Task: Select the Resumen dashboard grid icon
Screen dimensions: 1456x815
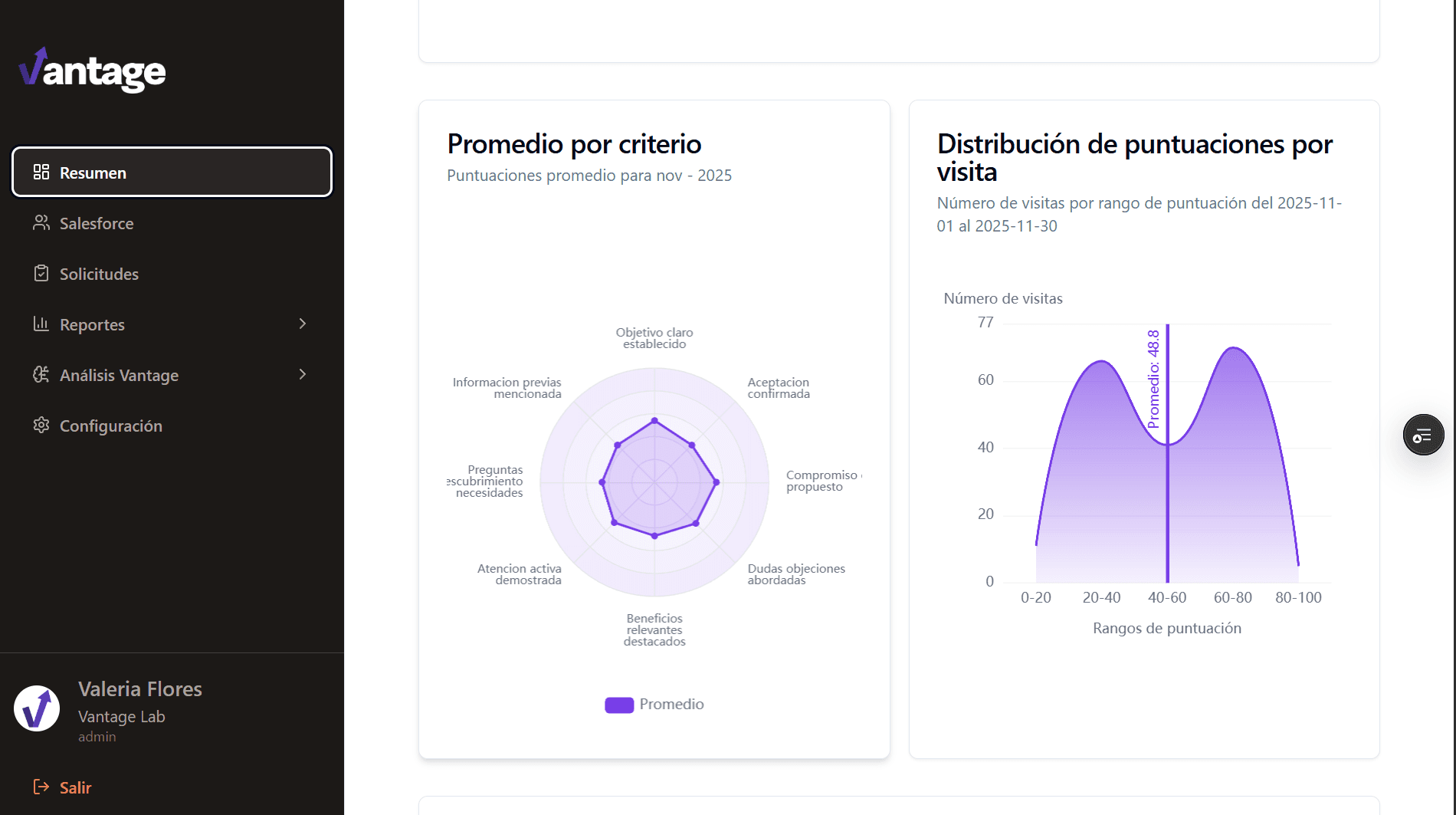Action: pyautogui.click(x=41, y=172)
